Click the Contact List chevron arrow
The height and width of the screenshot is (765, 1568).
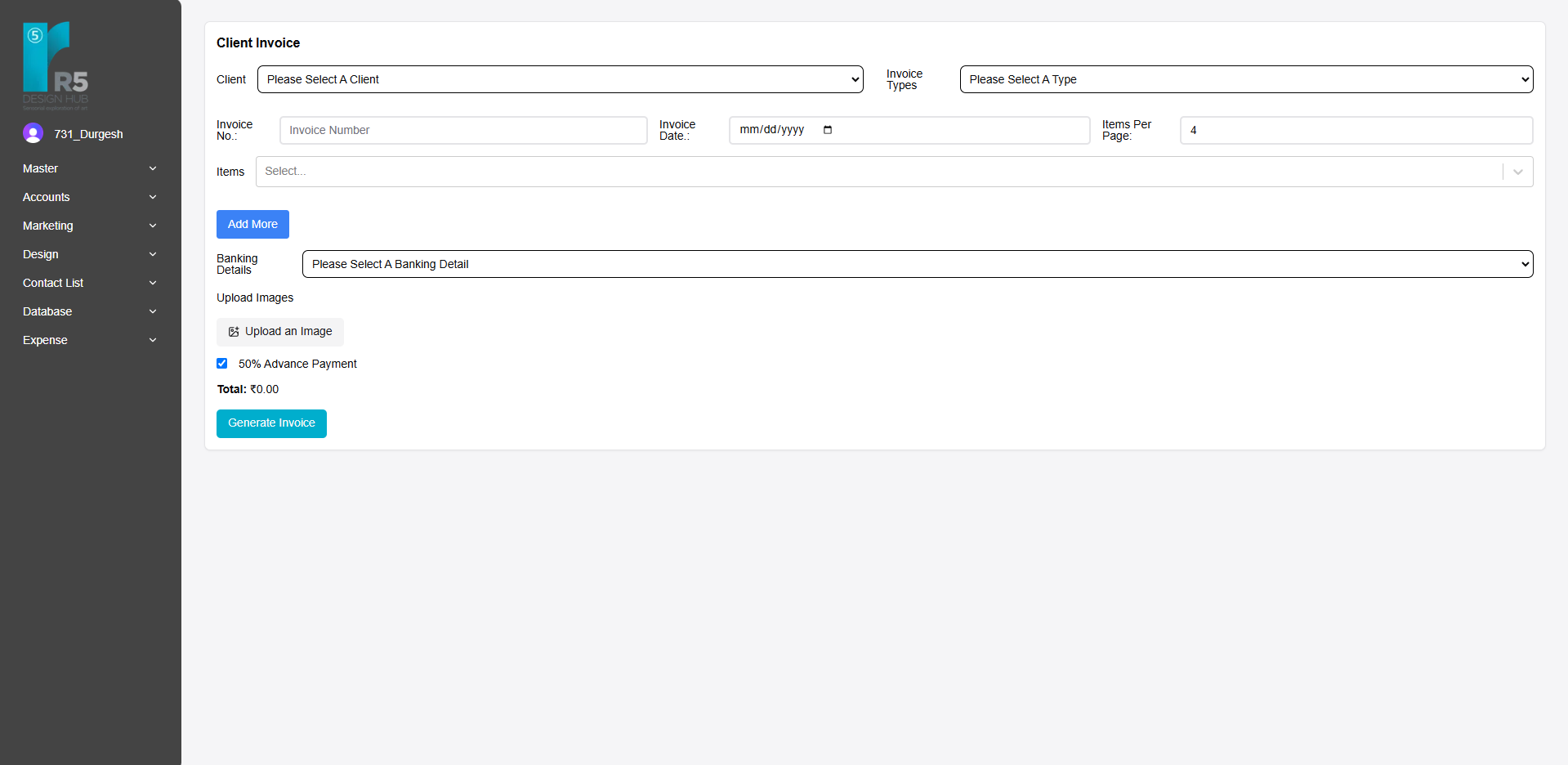tap(153, 283)
